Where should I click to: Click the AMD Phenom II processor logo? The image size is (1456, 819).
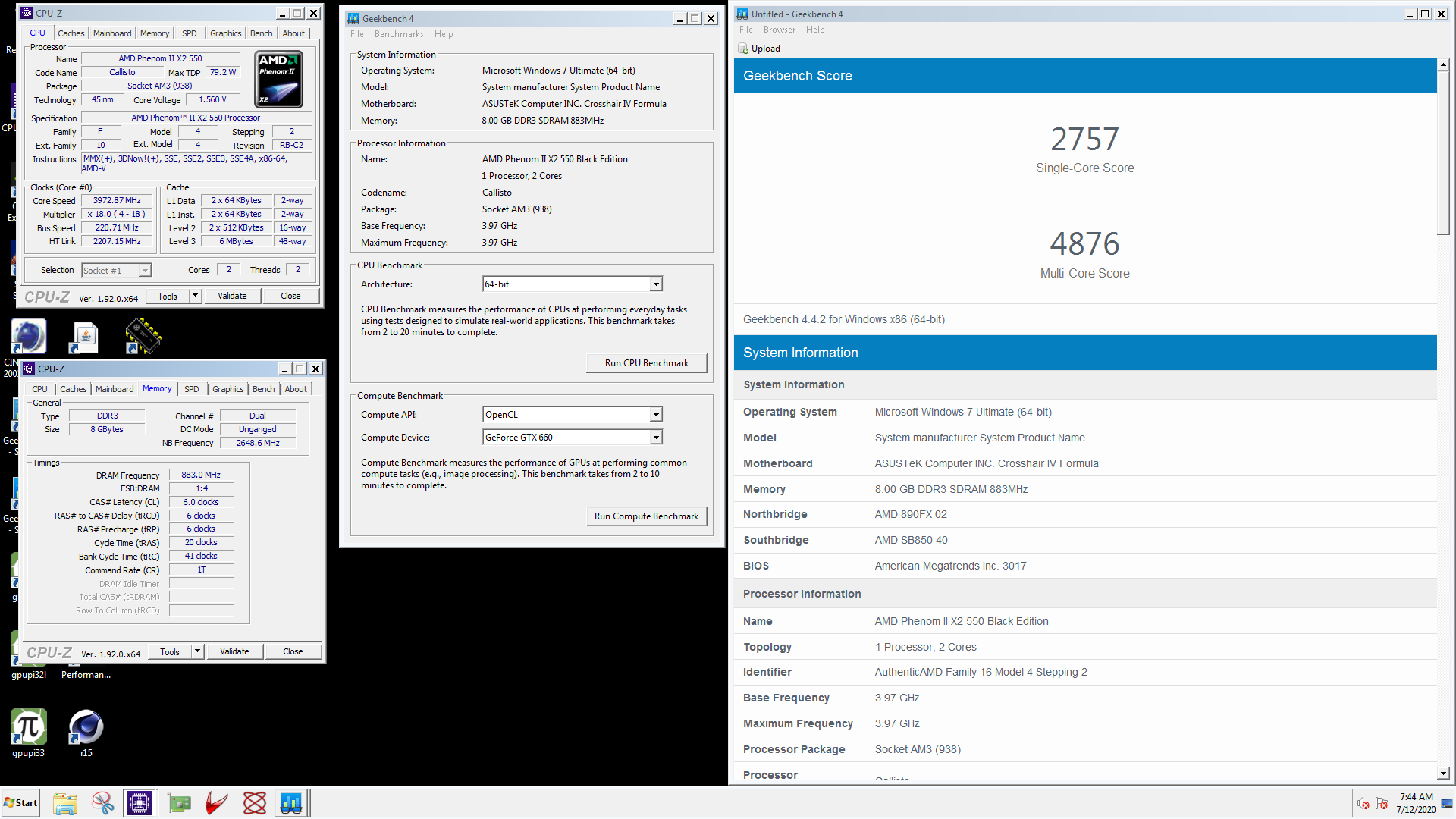coord(279,79)
